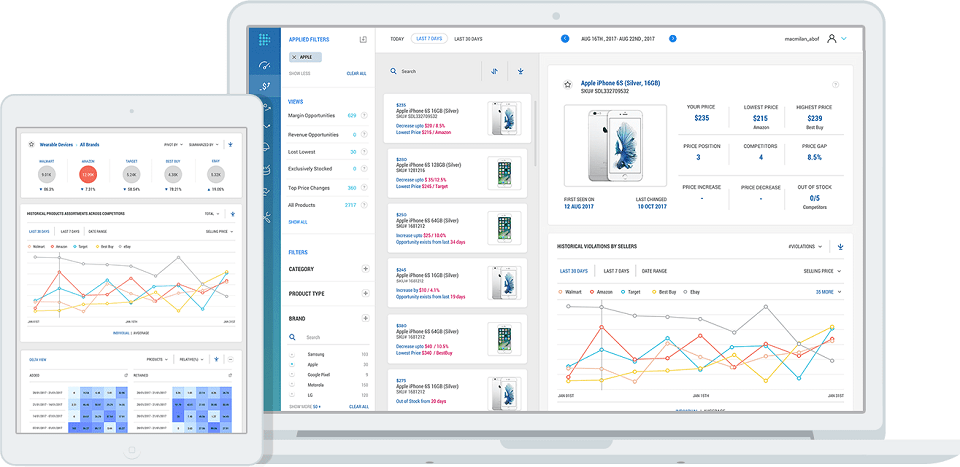Select the Samsung brand radio option
Image resolution: width=960 pixels, height=467 pixels.
[x=291, y=354]
